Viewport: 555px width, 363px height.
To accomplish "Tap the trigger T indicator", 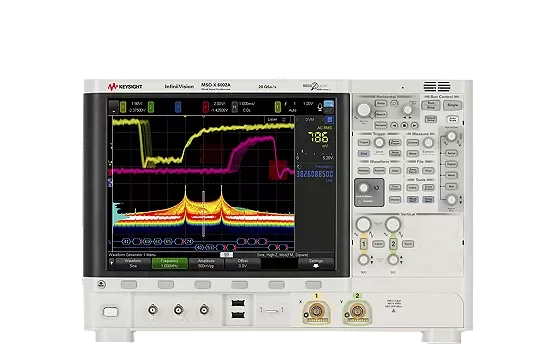I will coord(278,107).
